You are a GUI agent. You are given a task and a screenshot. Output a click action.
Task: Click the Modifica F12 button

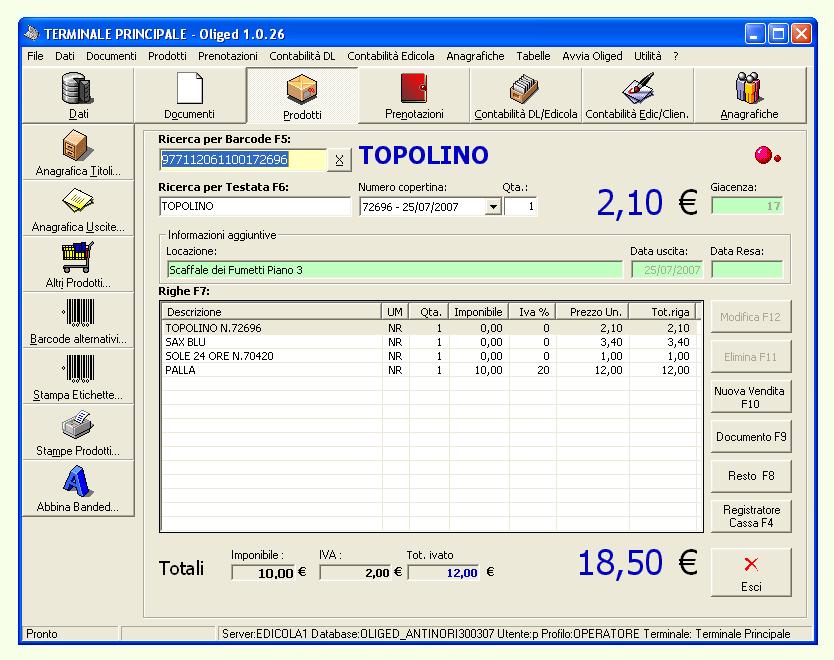click(750, 317)
